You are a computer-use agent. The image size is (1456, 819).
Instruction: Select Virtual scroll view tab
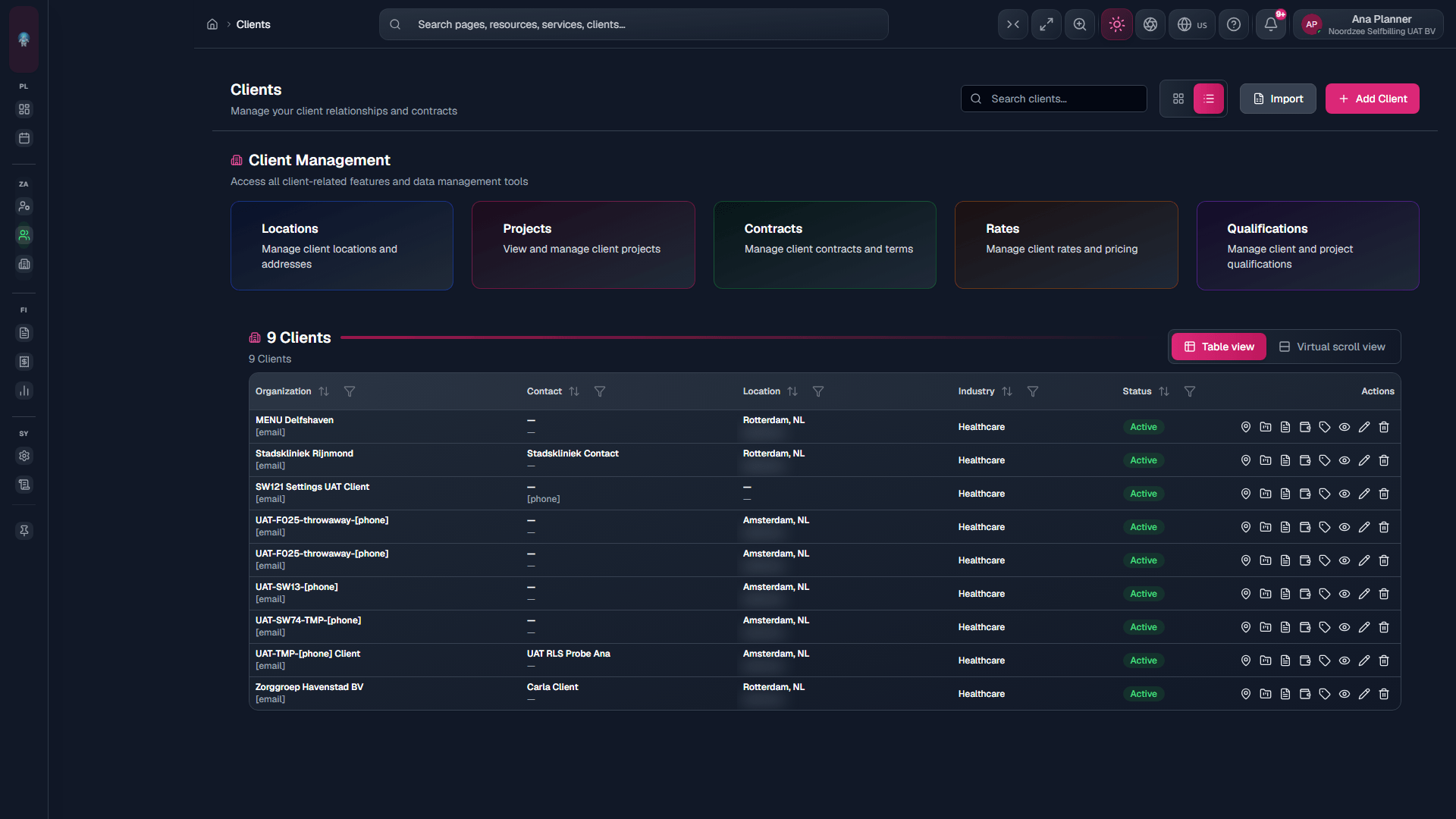tap(1332, 347)
